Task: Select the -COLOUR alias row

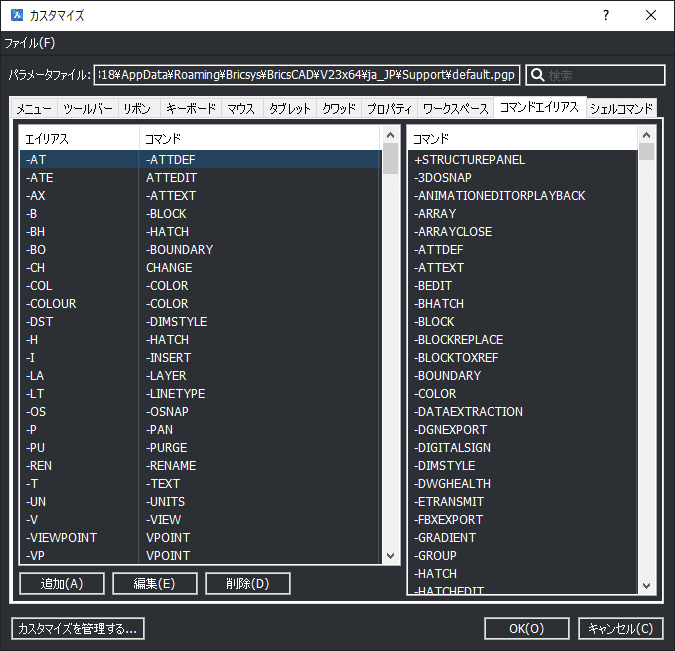Action: pos(200,304)
